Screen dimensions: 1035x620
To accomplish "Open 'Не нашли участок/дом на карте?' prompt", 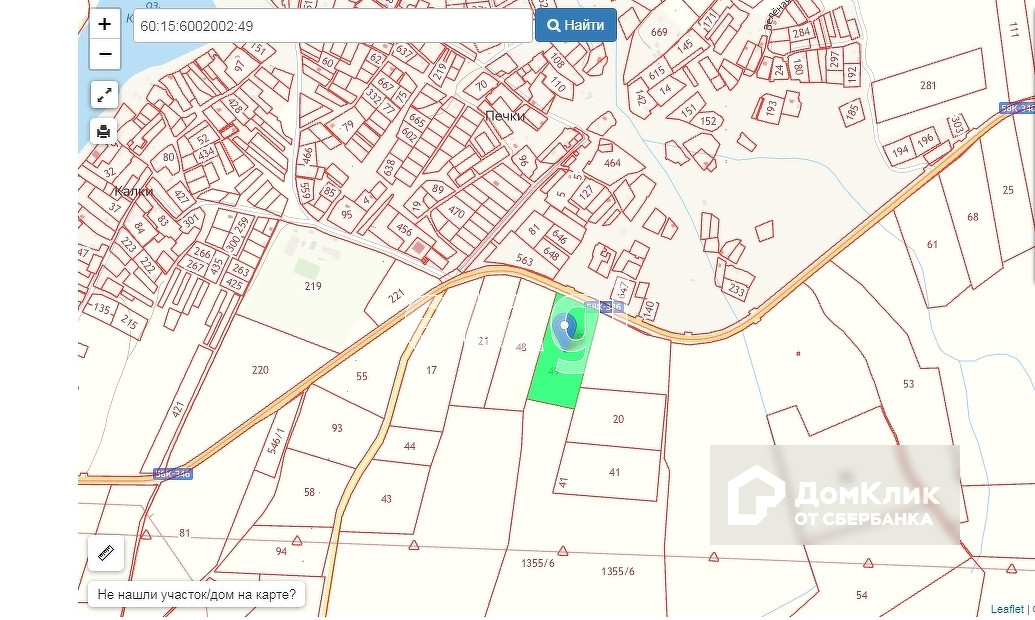I will pyautogui.click(x=197, y=594).
